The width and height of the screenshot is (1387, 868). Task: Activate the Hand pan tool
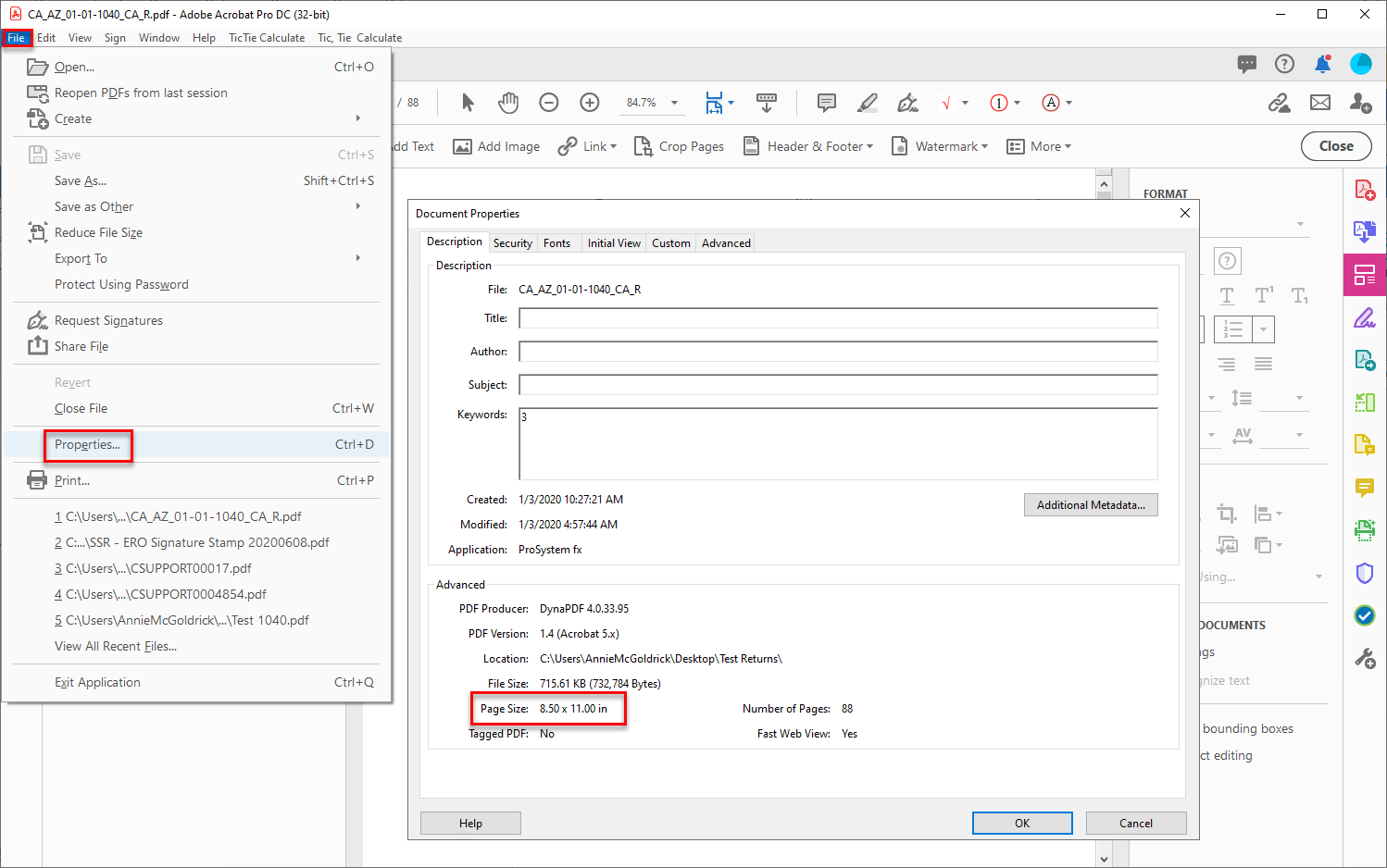(x=508, y=103)
